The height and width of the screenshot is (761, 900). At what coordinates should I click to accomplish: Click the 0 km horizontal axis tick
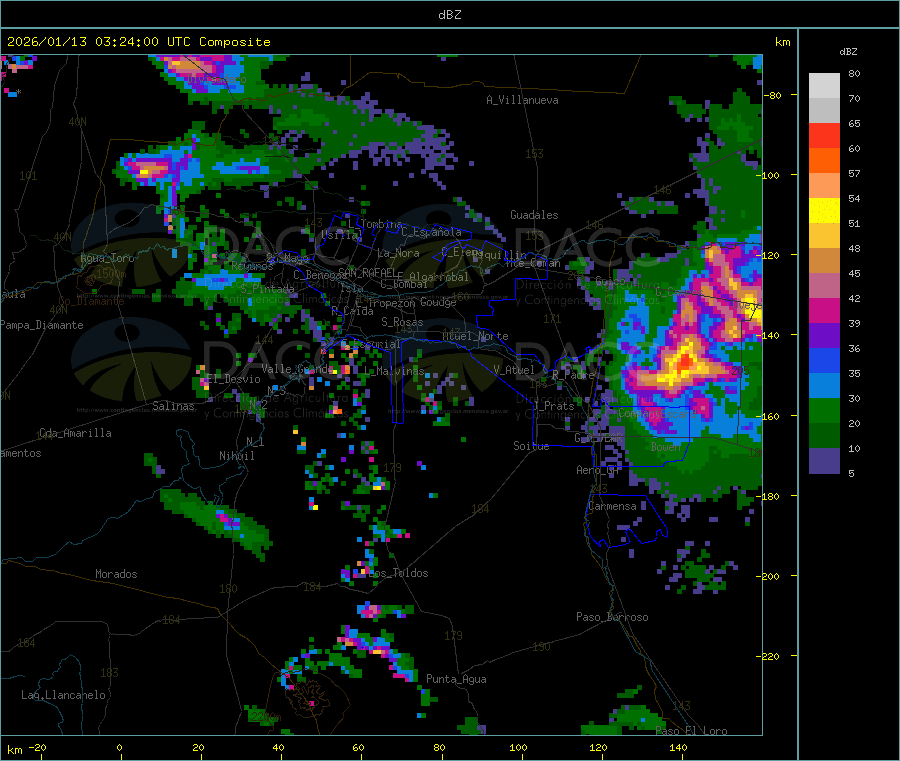[x=119, y=747]
